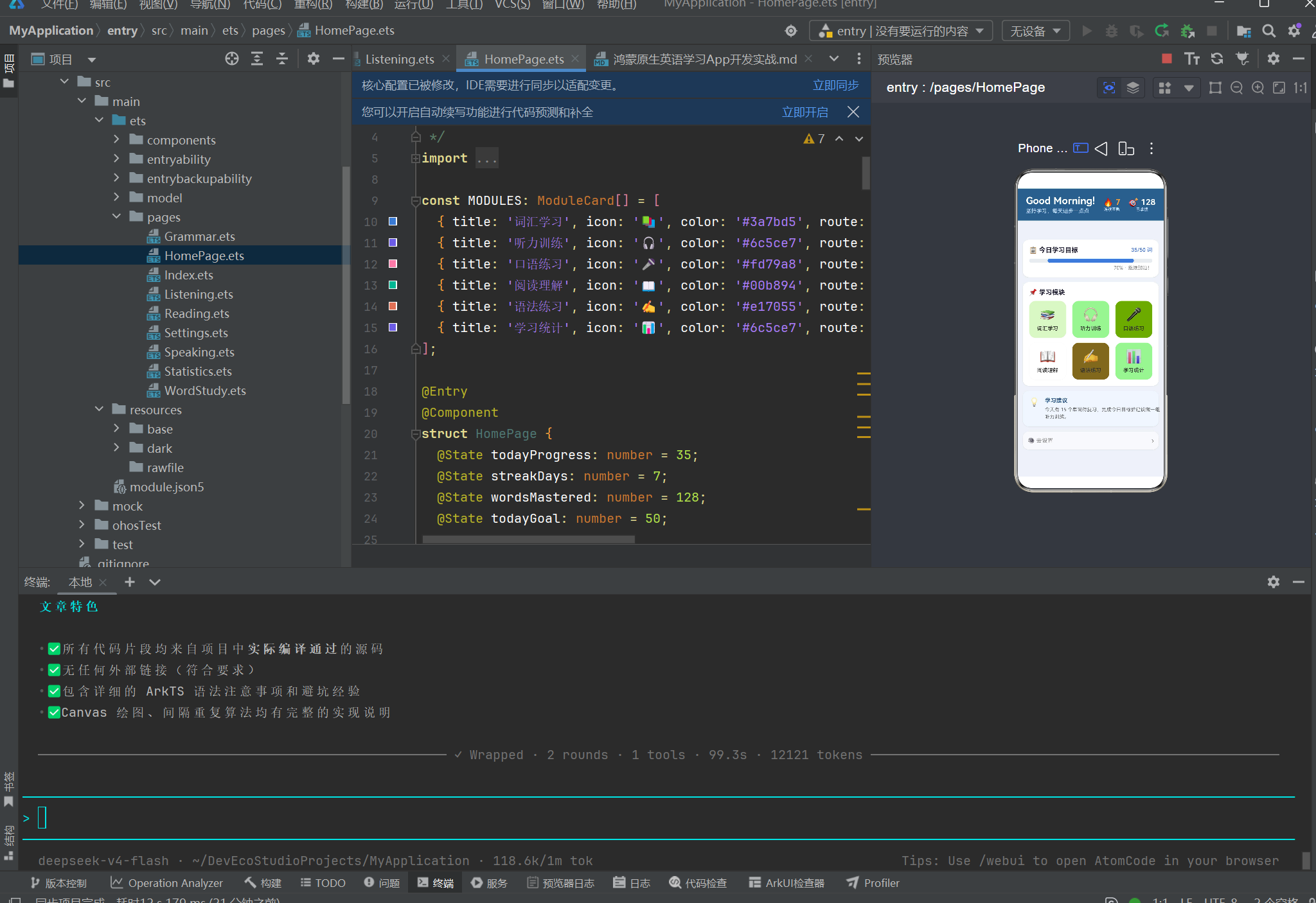
Task: Open '预览器日志' tool window
Action: tap(560, 883)
